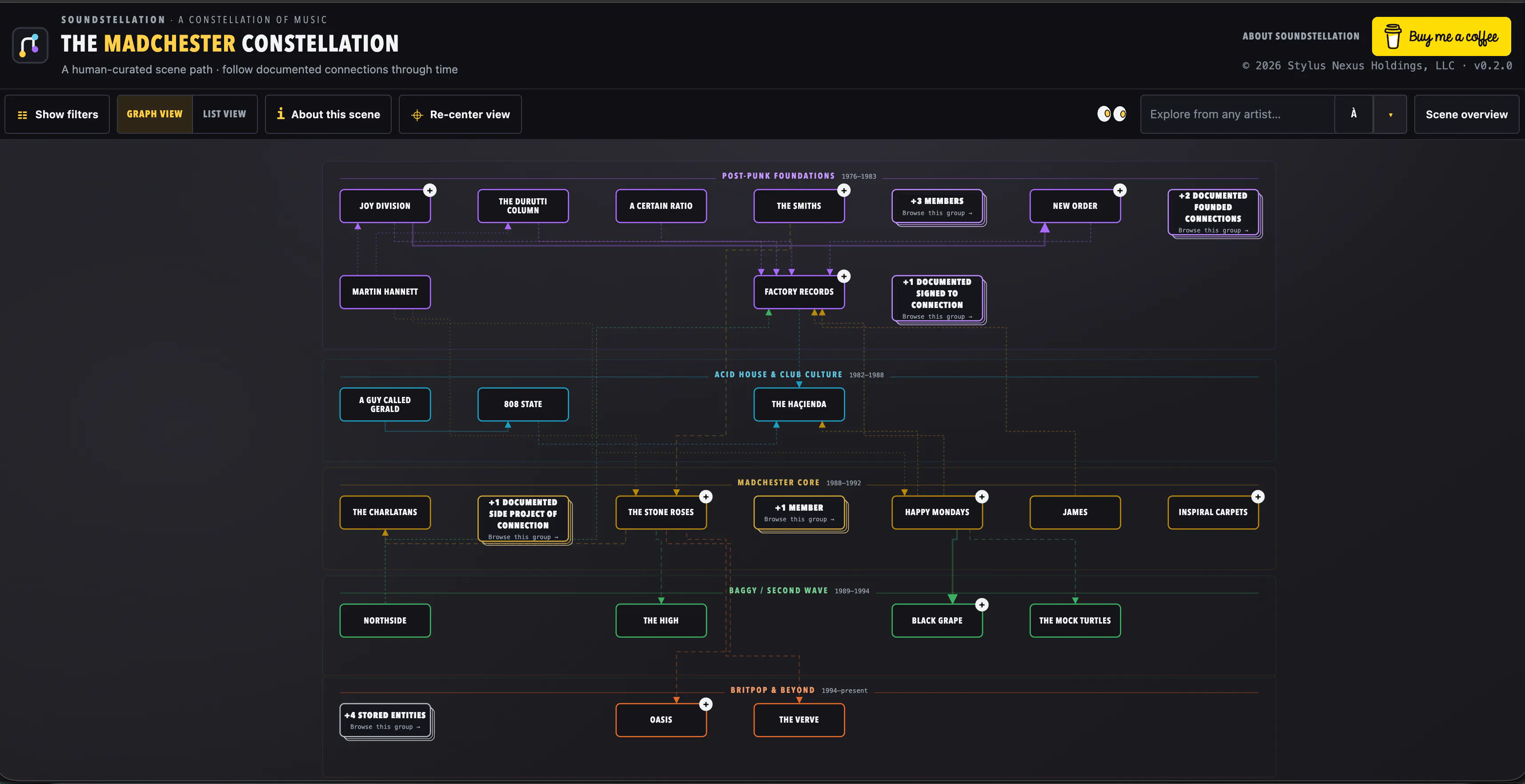Select the 808 State node
Viewport: 1525px width, 784px height.
click(523, 404)
